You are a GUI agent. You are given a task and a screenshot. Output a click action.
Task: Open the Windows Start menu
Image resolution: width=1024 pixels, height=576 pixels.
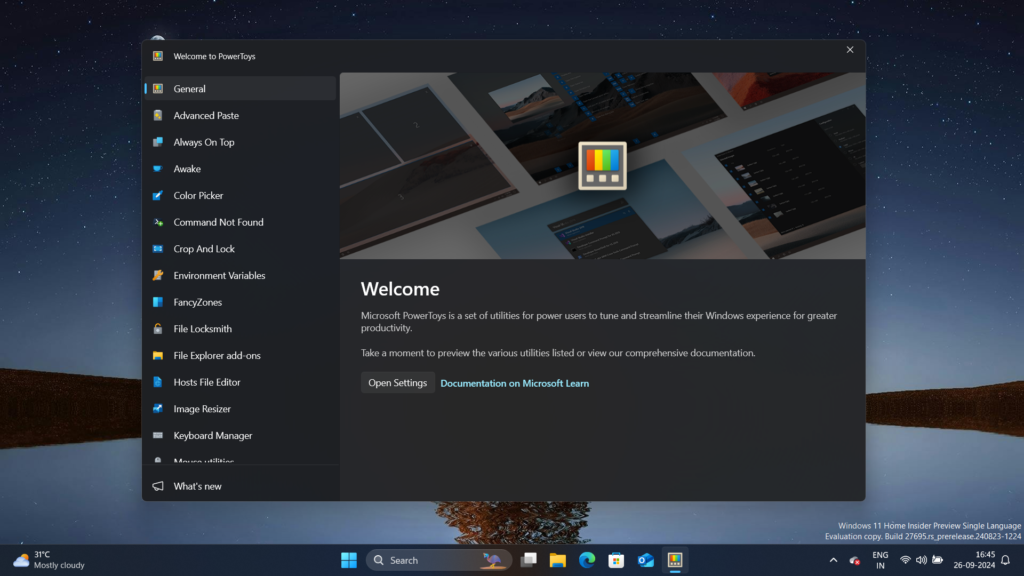(349, 560)
